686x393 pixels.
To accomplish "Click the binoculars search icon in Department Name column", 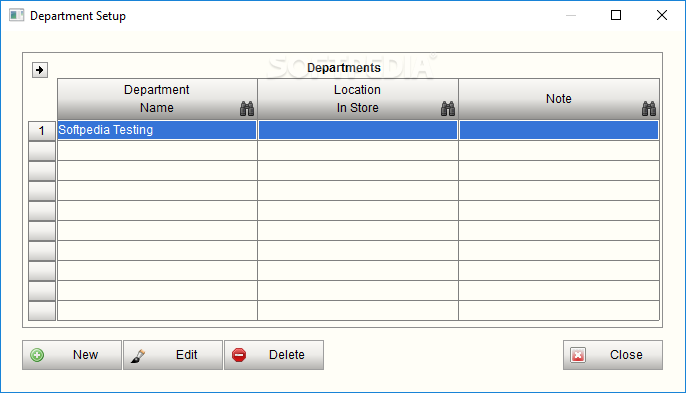I will 247,108.
